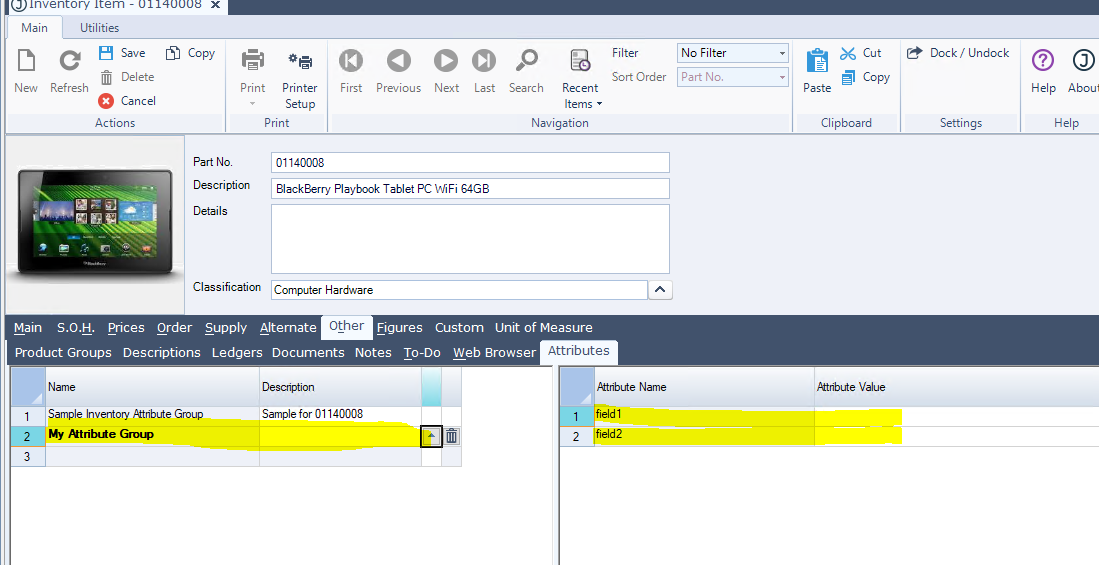Go to the First record
Screen dimensions: 1099x565
tap(351, 61)
